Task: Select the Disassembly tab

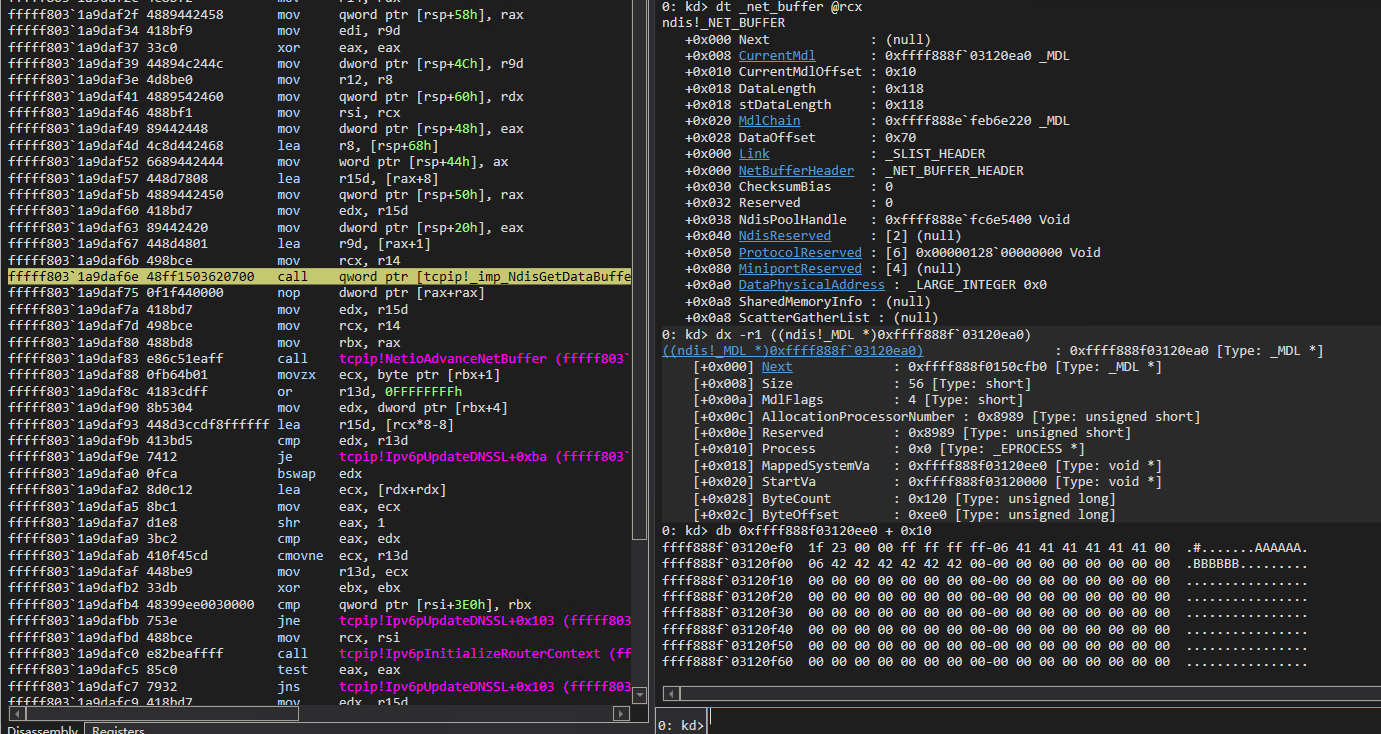Action: click(42, 729)
